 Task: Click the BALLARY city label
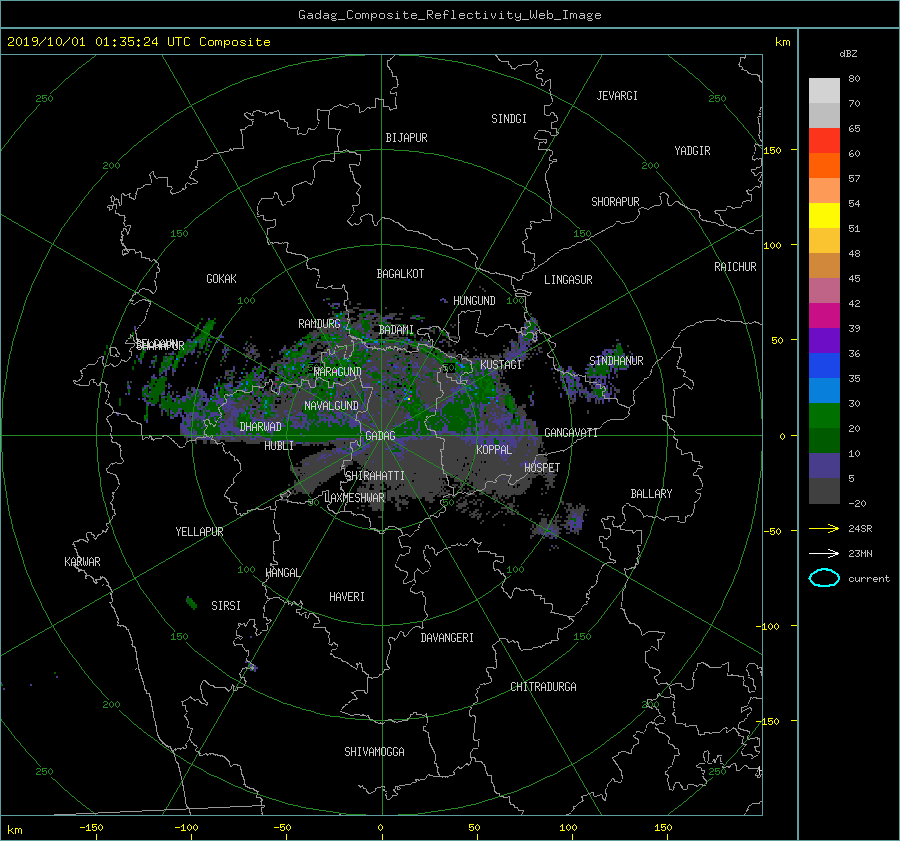click(651, 494)
